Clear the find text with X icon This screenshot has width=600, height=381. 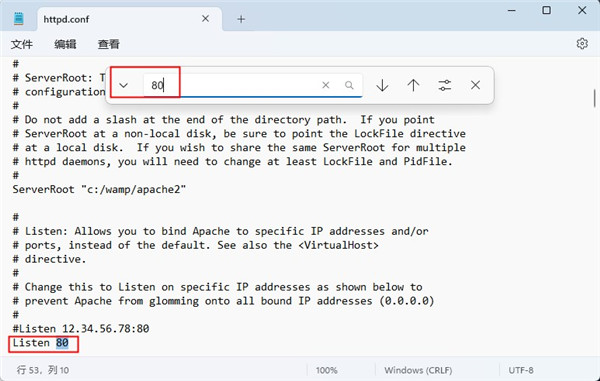point(326,85)
